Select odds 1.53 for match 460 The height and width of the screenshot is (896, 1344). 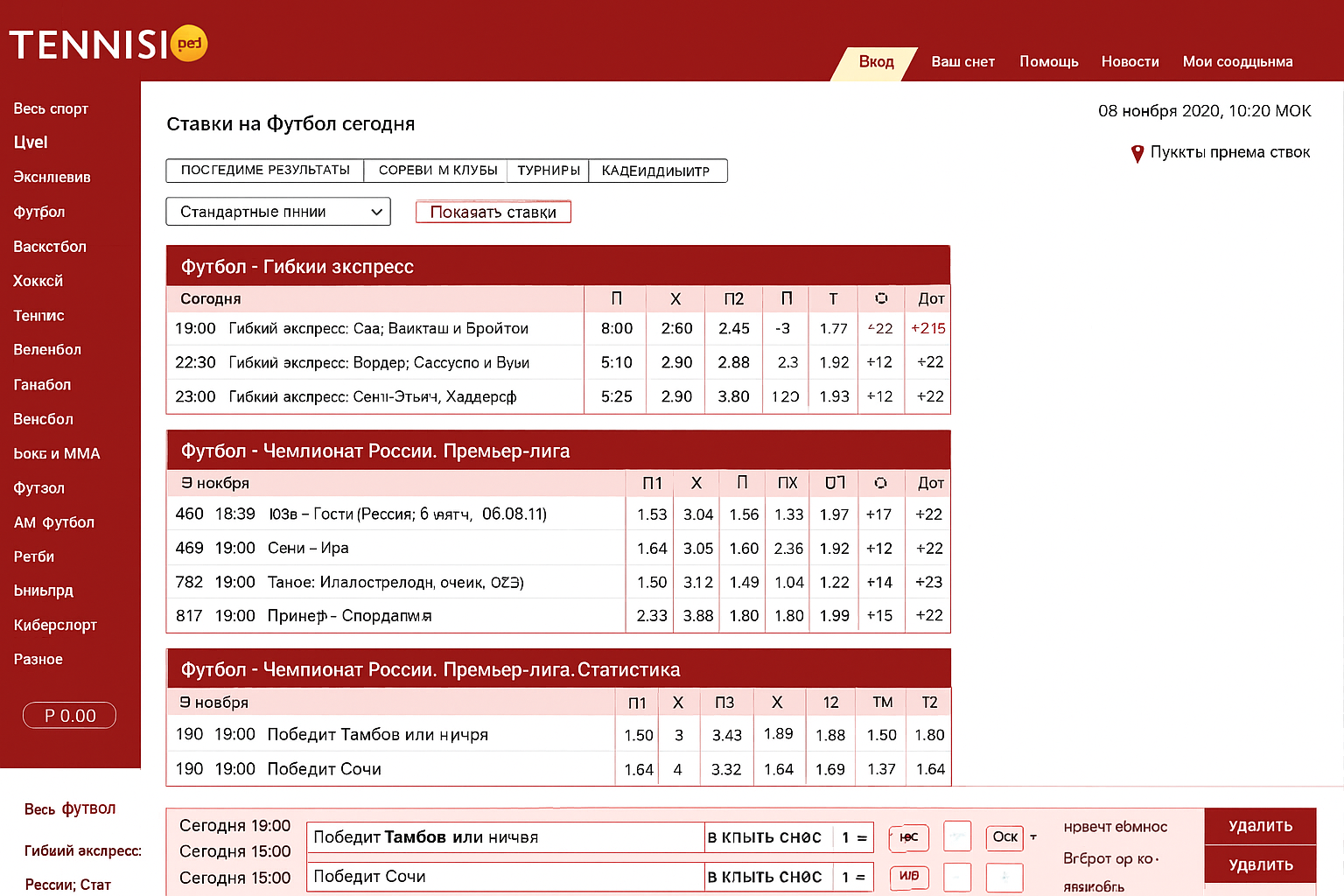click(x=652, y=514)
